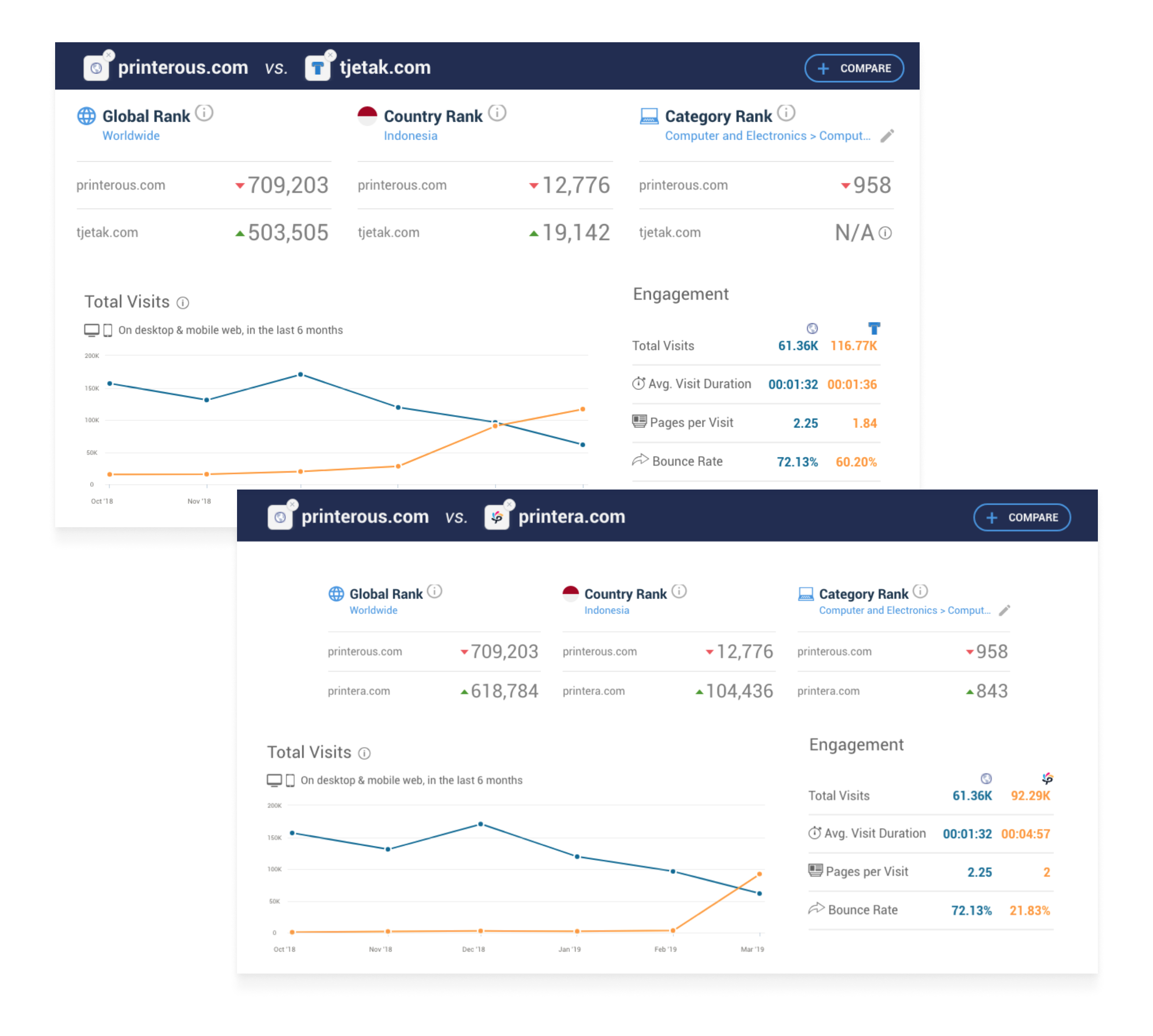Image resolution: width=1153 pixels, height=1036 pixels.
Task: Click the printerous.com favicon in top header
Action: pyautogui.click(x=96, y=69)
